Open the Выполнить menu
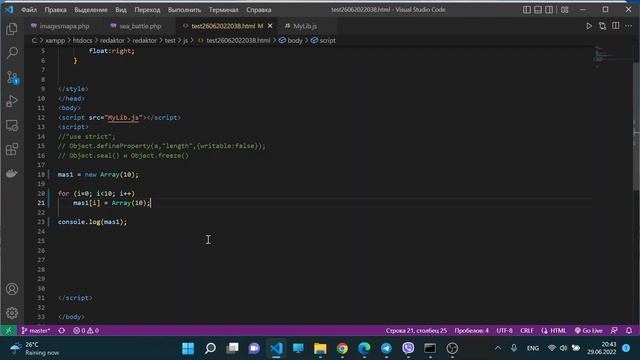This screenshot has height=360, width=640. pos(184,9)
